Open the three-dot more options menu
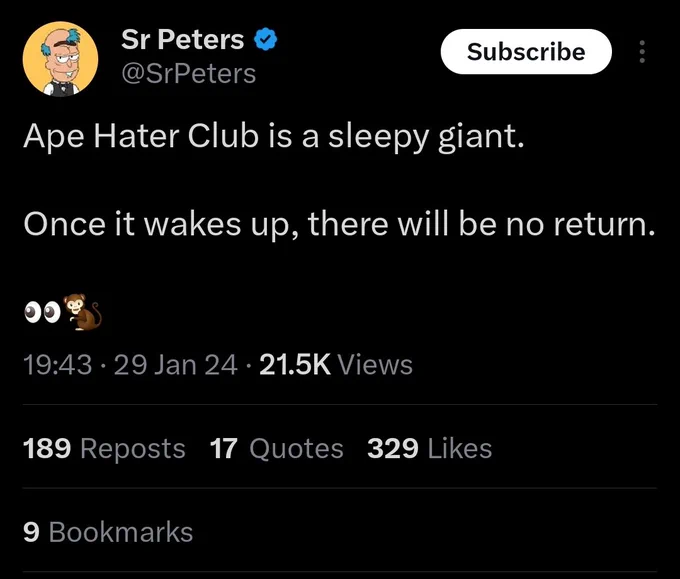The image size is (680, 579). 642,52
